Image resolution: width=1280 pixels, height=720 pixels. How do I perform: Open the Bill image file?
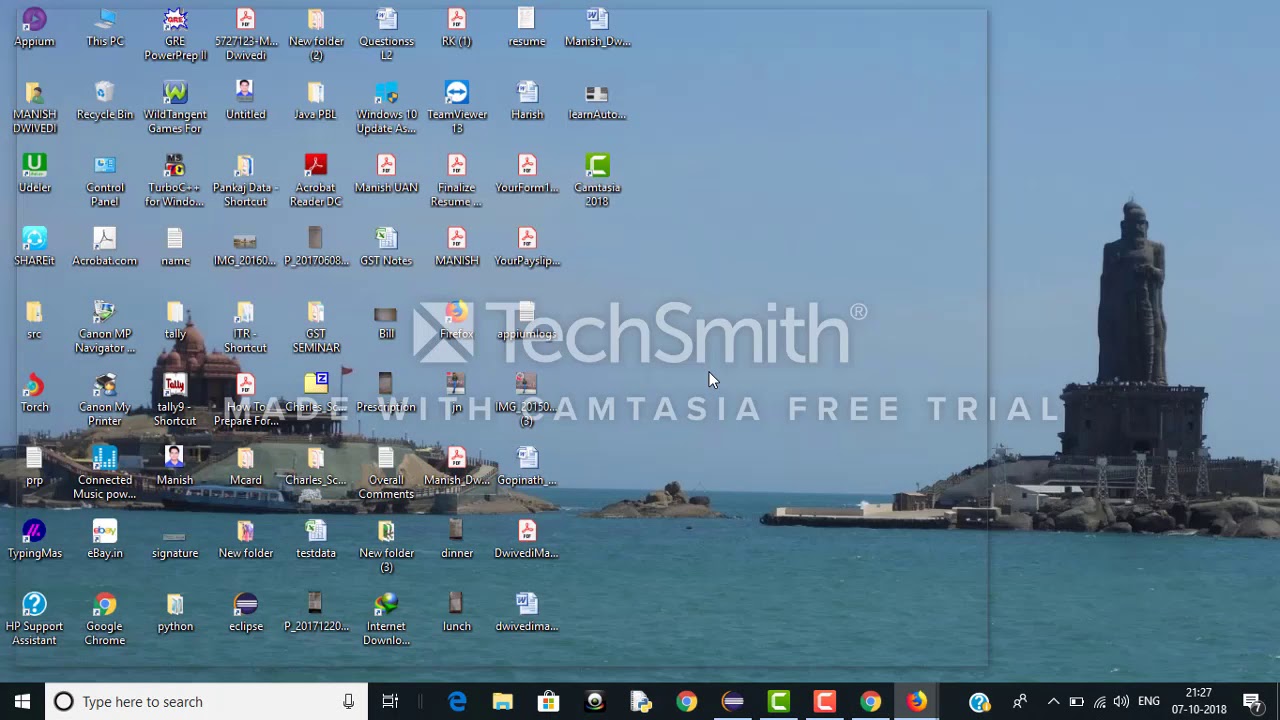click(x=386, y=320)
